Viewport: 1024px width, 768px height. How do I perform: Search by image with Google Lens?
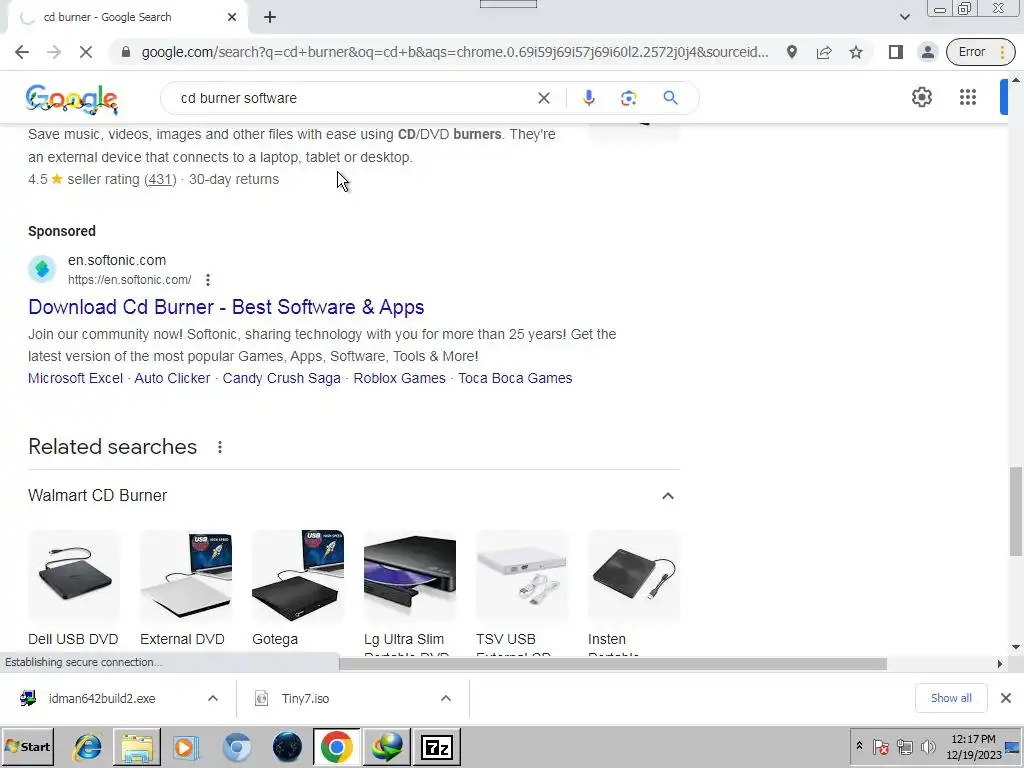click(x=628, y=98)
